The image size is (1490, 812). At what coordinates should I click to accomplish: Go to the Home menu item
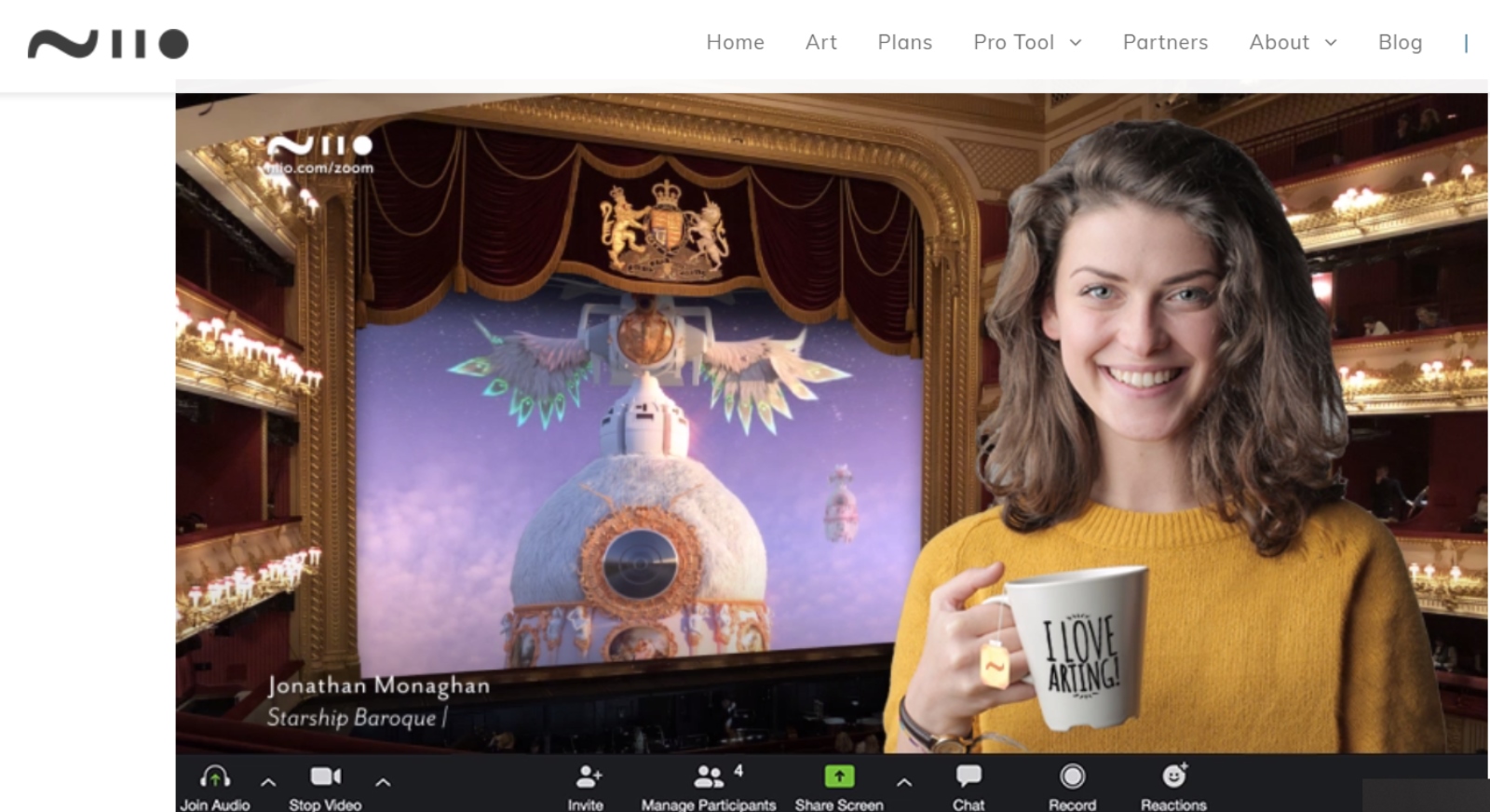click(735, 43)
